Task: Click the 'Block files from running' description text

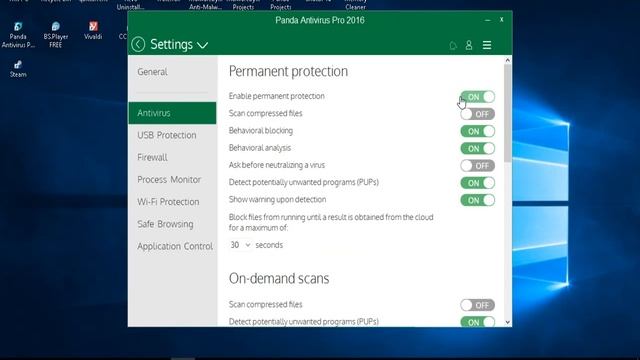Action: tap(331, 222)
